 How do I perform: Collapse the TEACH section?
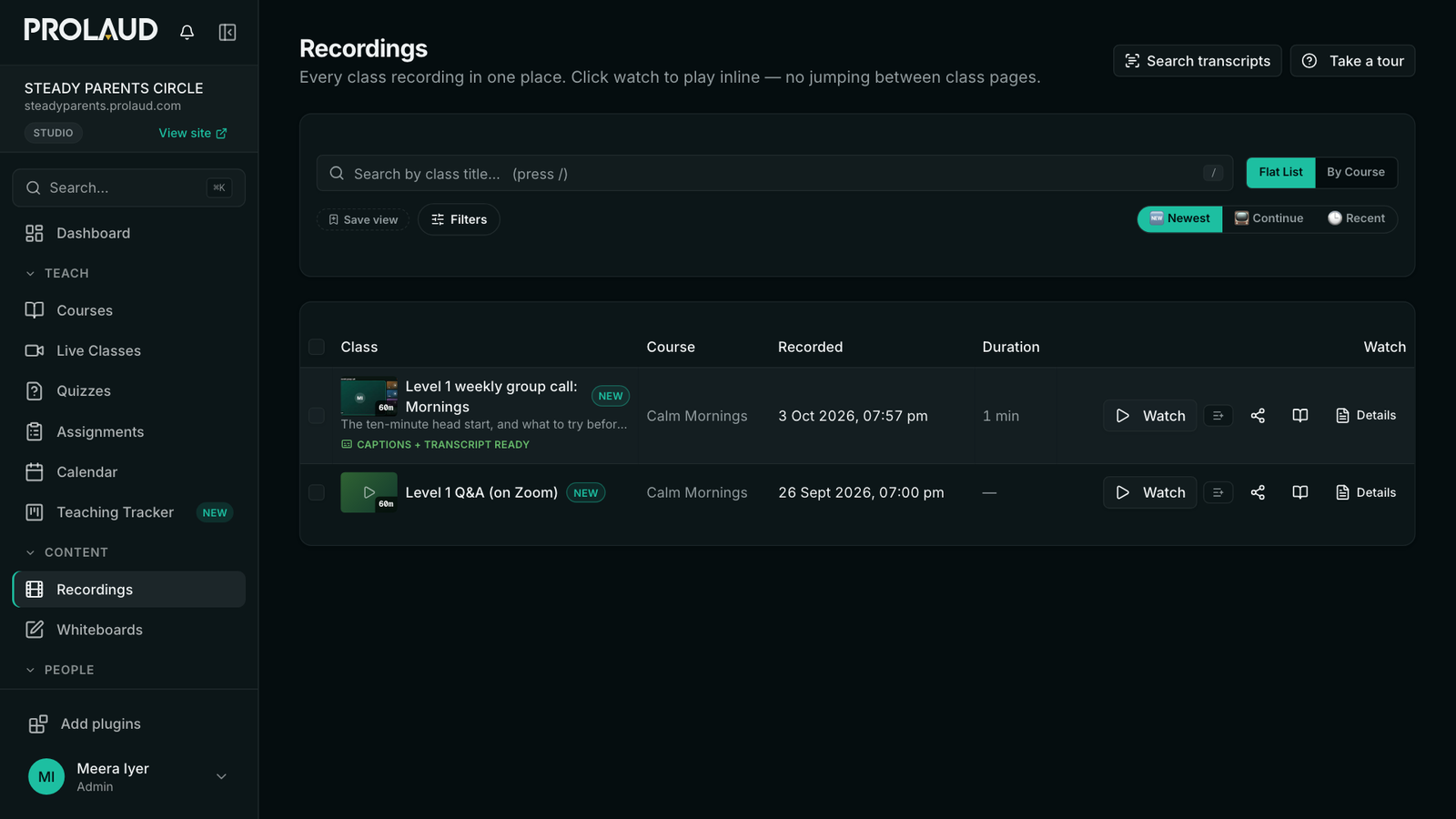click(56, 273)
